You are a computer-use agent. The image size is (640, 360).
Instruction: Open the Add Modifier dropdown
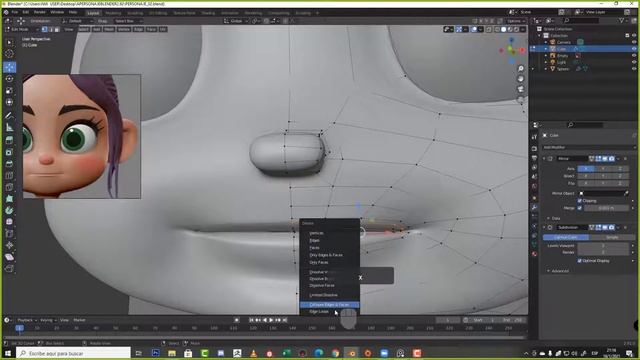[x=589, y=147]
